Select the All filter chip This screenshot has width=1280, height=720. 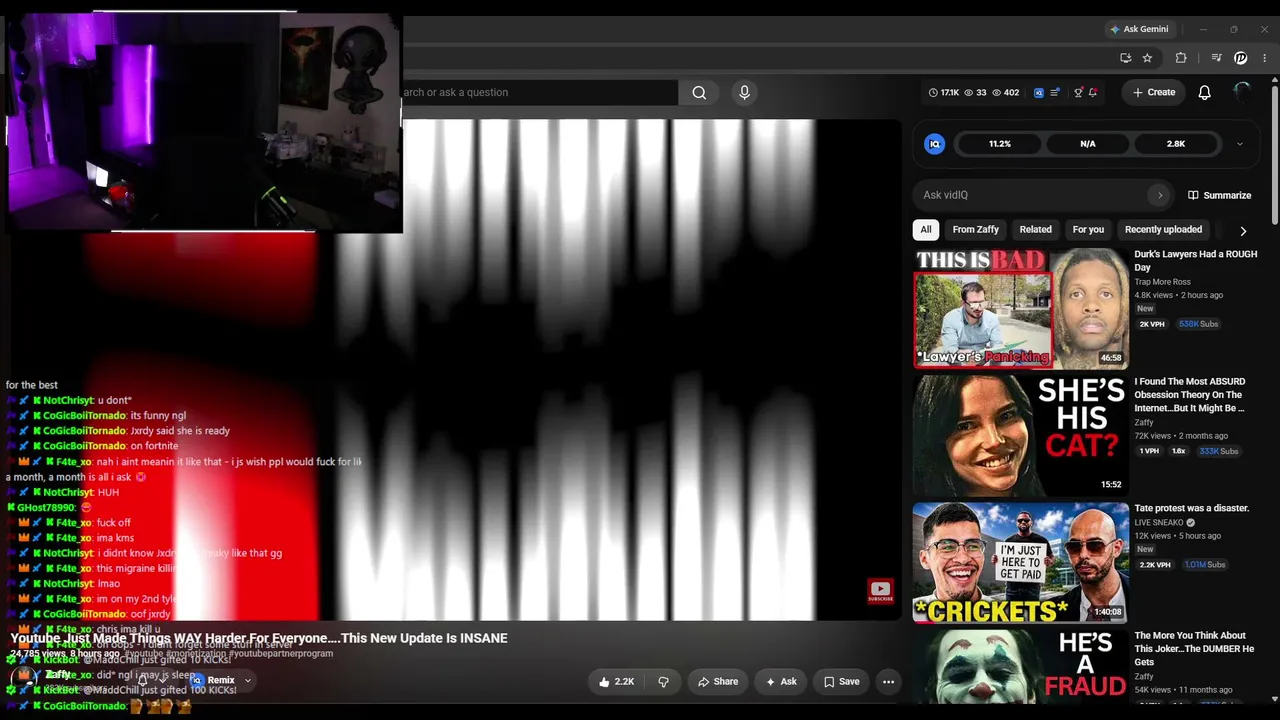[x=926, y=230]
